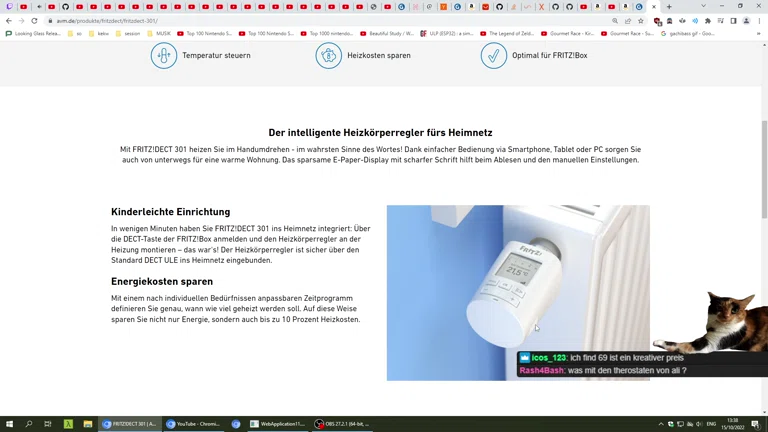Open the 'MUSIK' bookmark folder
The image size is (768, 432).
tap(159, 34)
